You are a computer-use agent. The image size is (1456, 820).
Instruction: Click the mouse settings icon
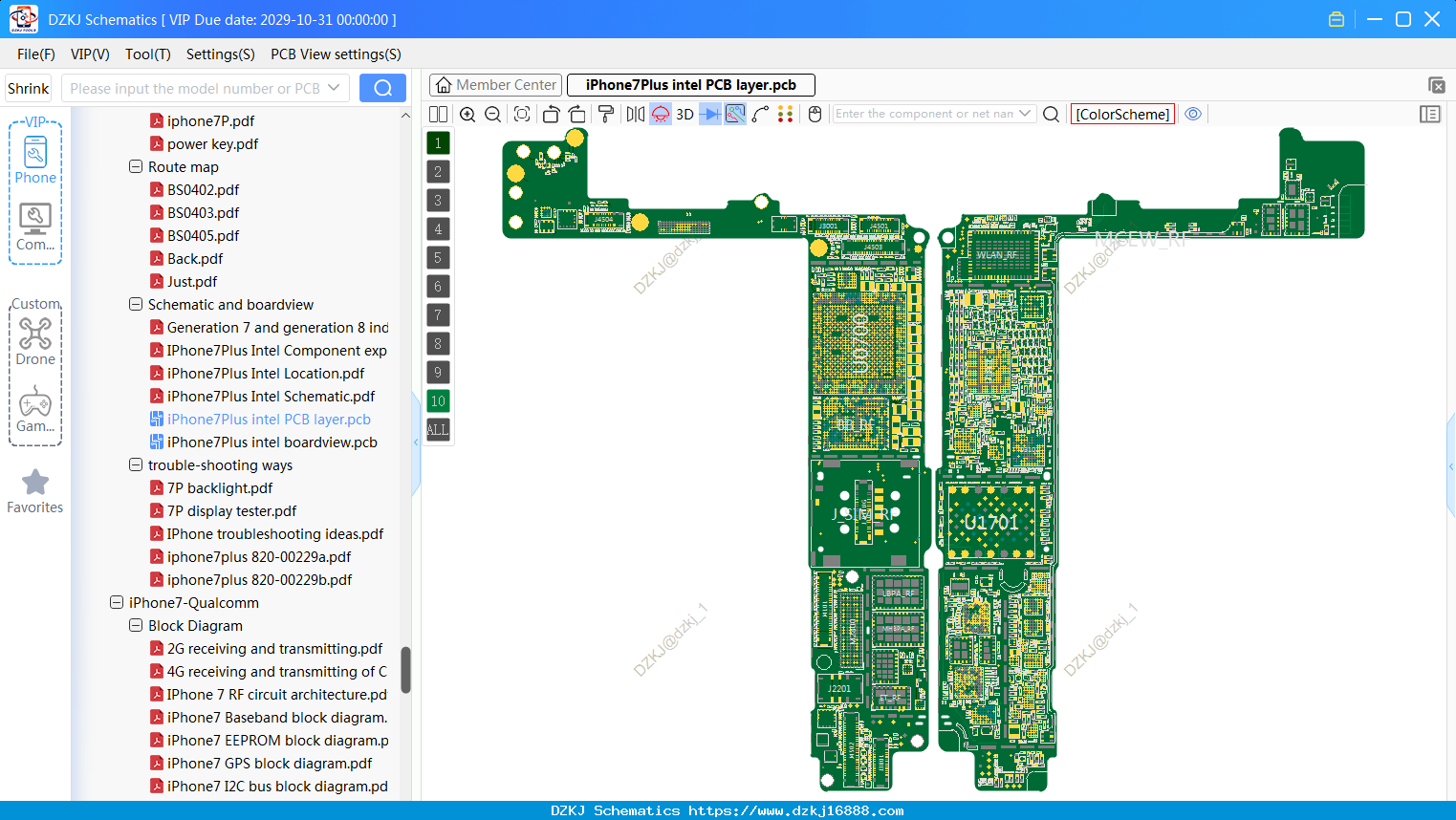tap(815, 114)
